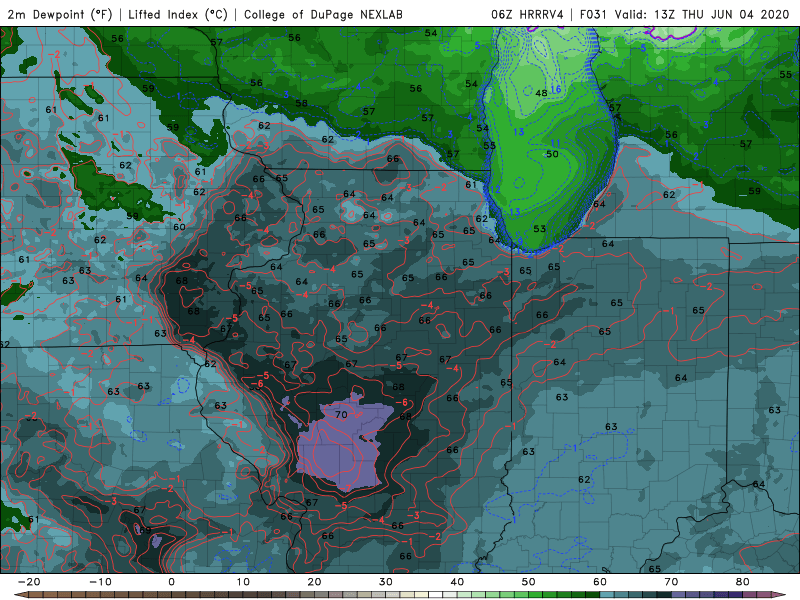The image size is (800, 600).
Task: Click the "F031" forecast hour label
Action: [593, 14]
